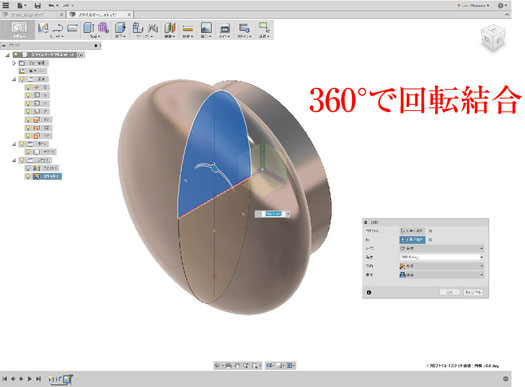Open the type dropdown in the Revolve dialog

442,248
